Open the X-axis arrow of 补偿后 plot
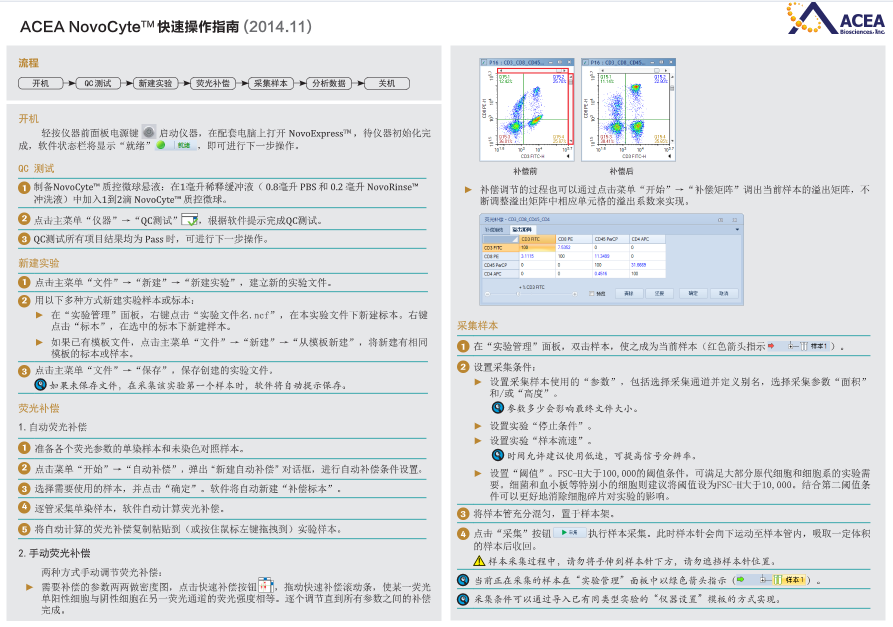The width and height of the screenshot is (893, 627). tap(669, 155)
